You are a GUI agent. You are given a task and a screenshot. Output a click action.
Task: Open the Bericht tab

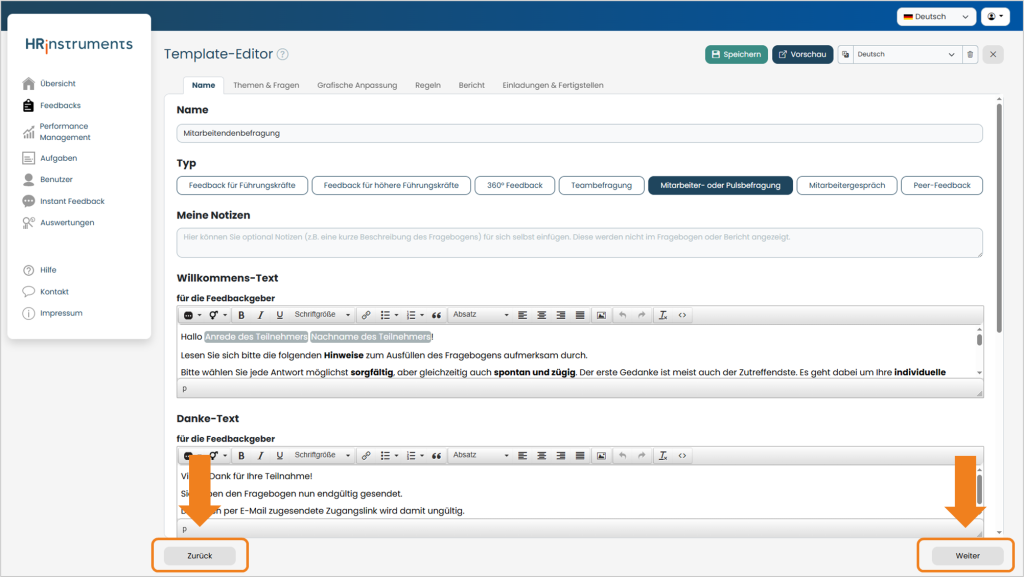[x=472, y=85]
